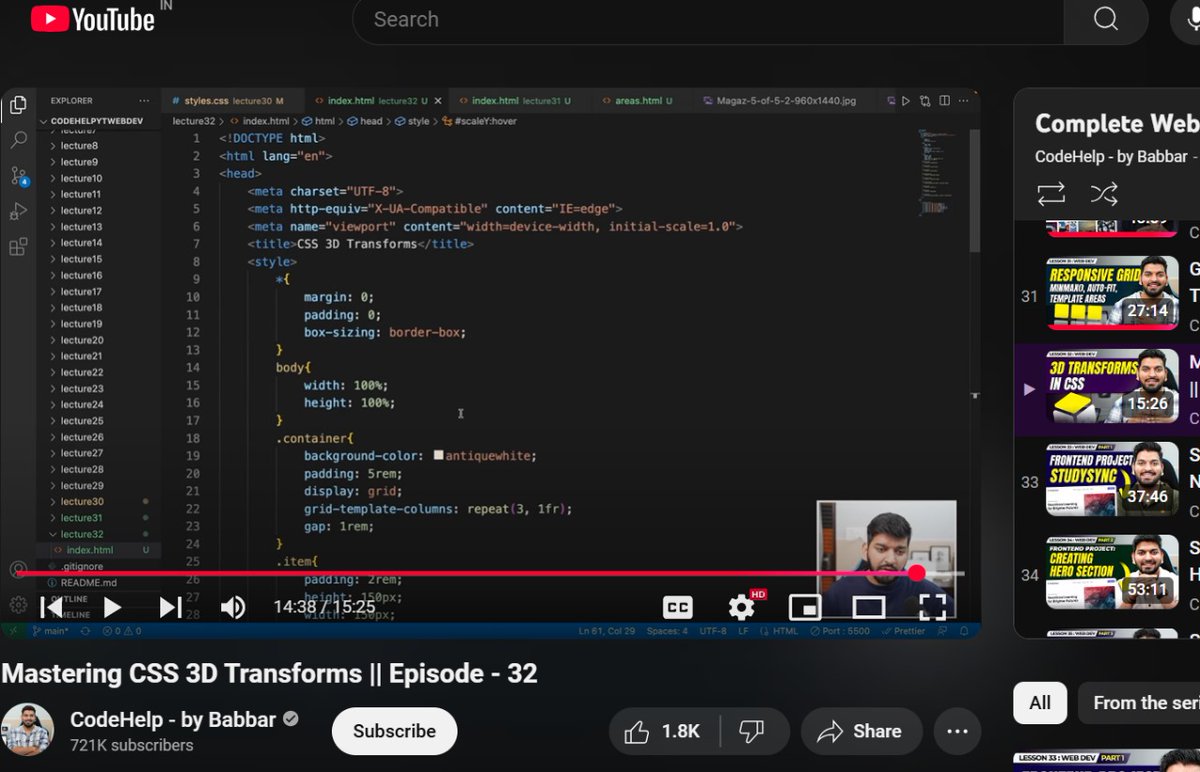The image size is (1200, 772).
Task: Skip to the previous video
Action: coord(51,606)
